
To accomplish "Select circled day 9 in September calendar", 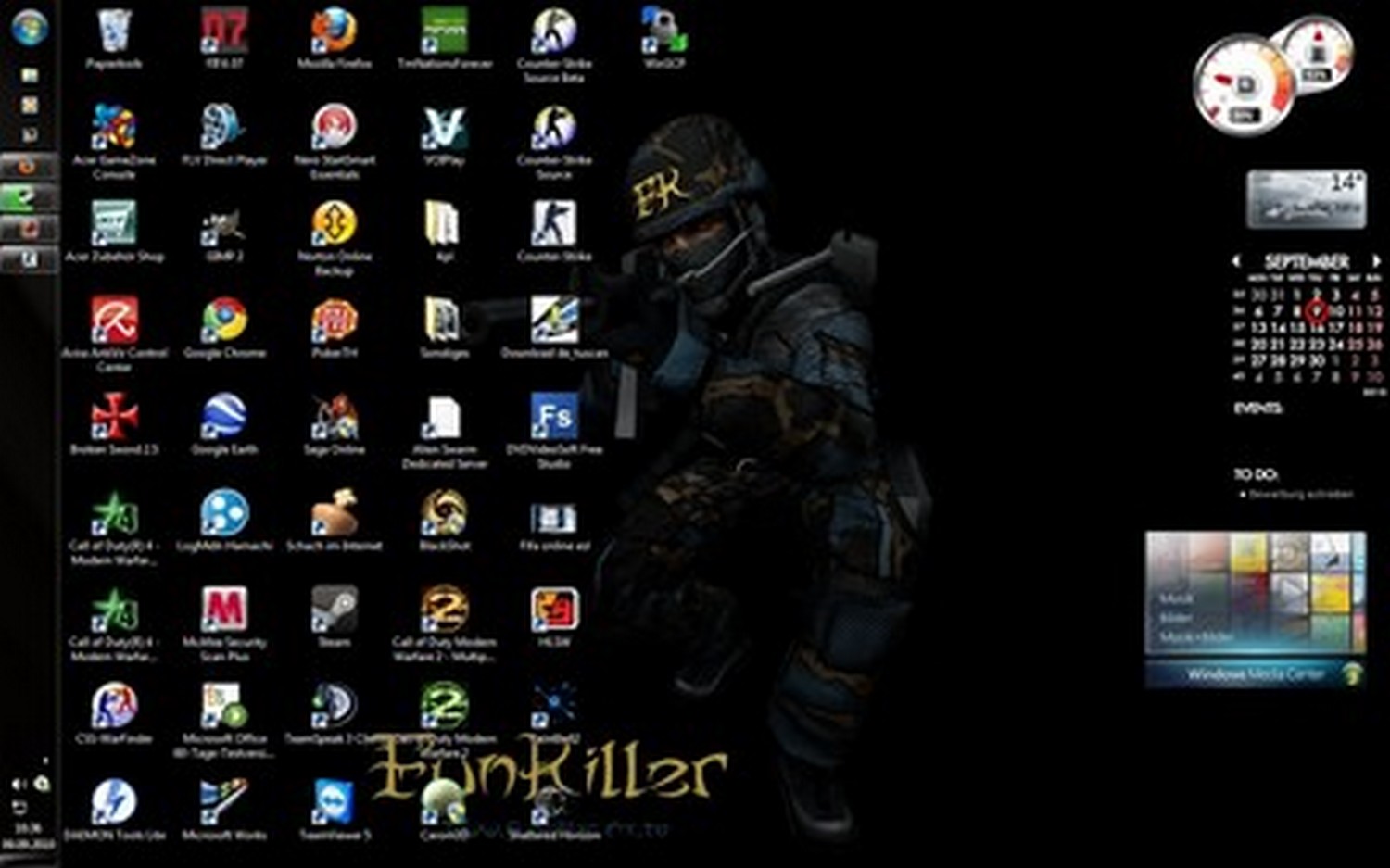I will [1315, 311].
